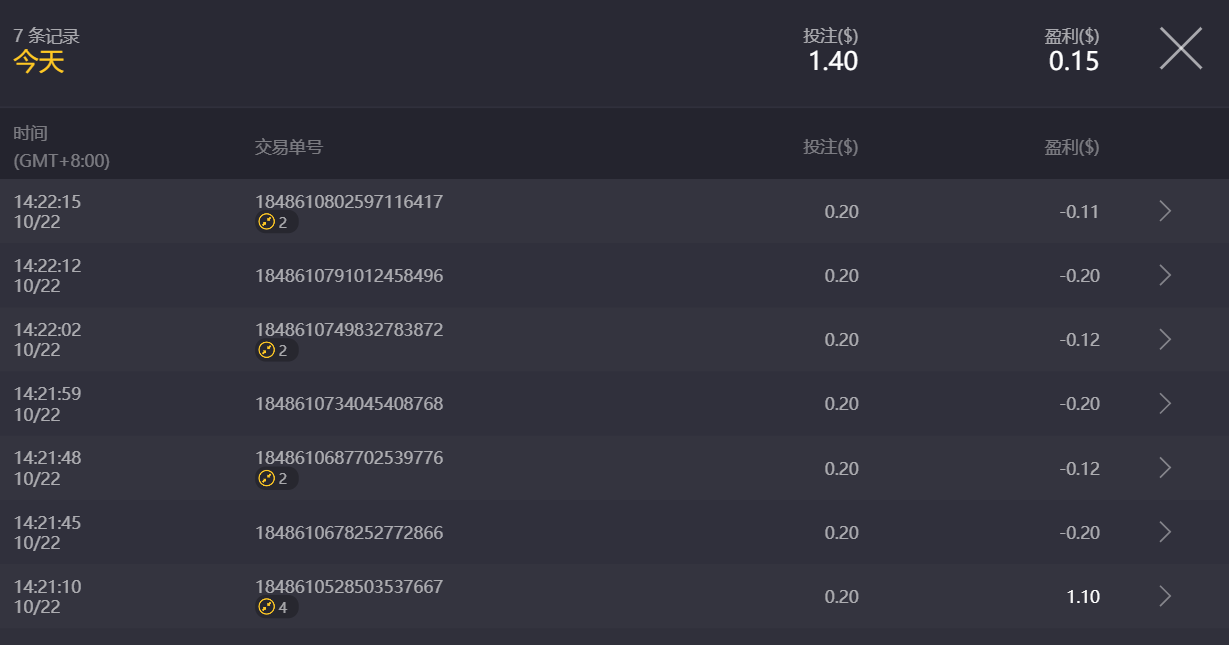Expand details arrow for the 14:21:45 record
The width and height of the screenshot is (1229, 645).
pos(1164,532)
